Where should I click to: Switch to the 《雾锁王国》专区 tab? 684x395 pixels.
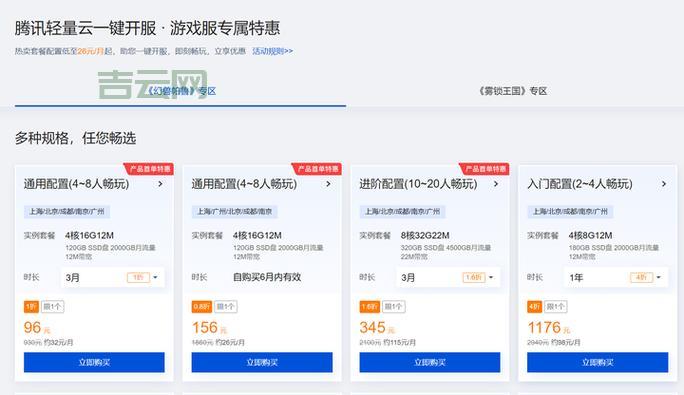tap(513, 91)
